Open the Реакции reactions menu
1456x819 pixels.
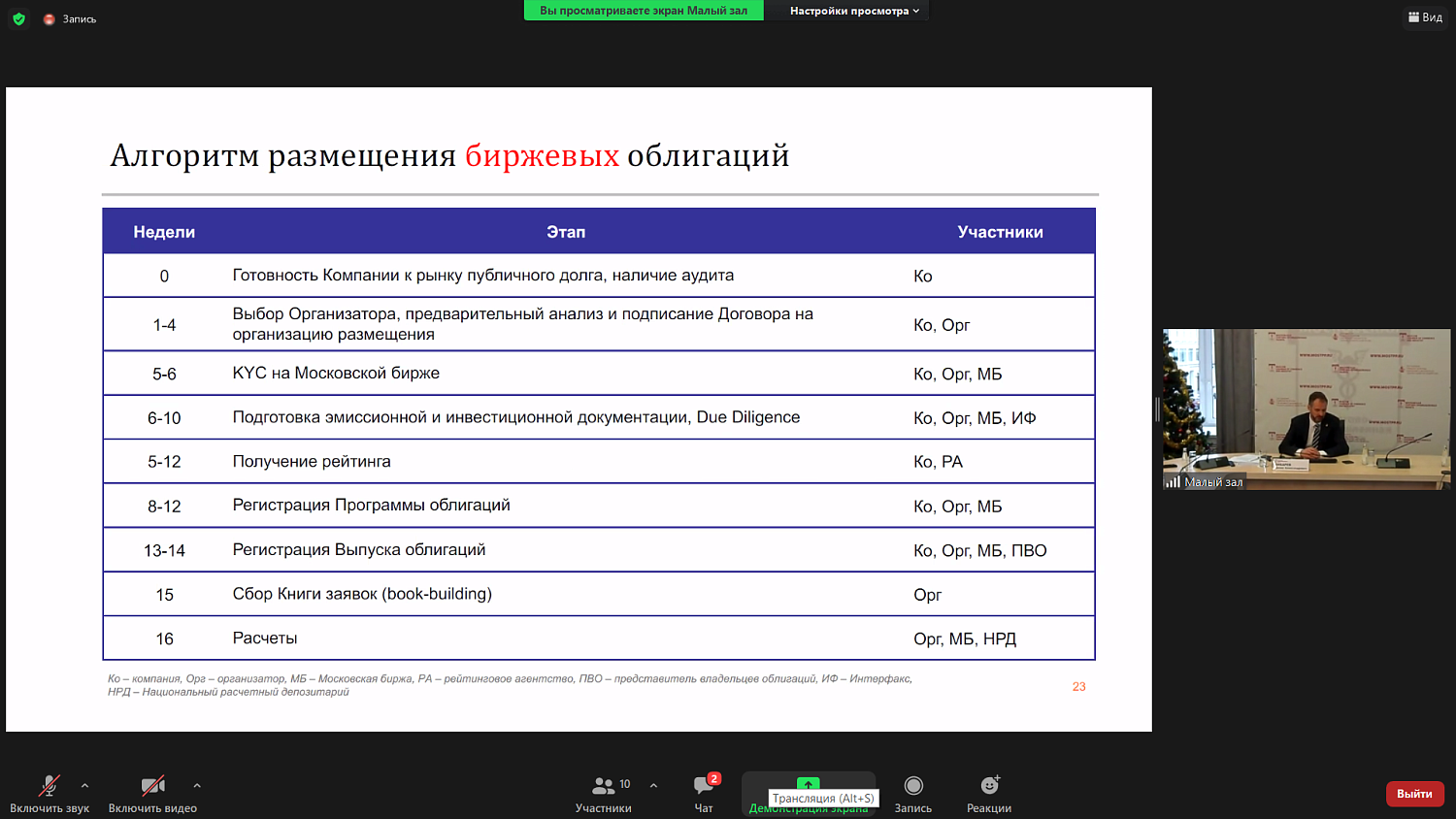click(989, 794)
